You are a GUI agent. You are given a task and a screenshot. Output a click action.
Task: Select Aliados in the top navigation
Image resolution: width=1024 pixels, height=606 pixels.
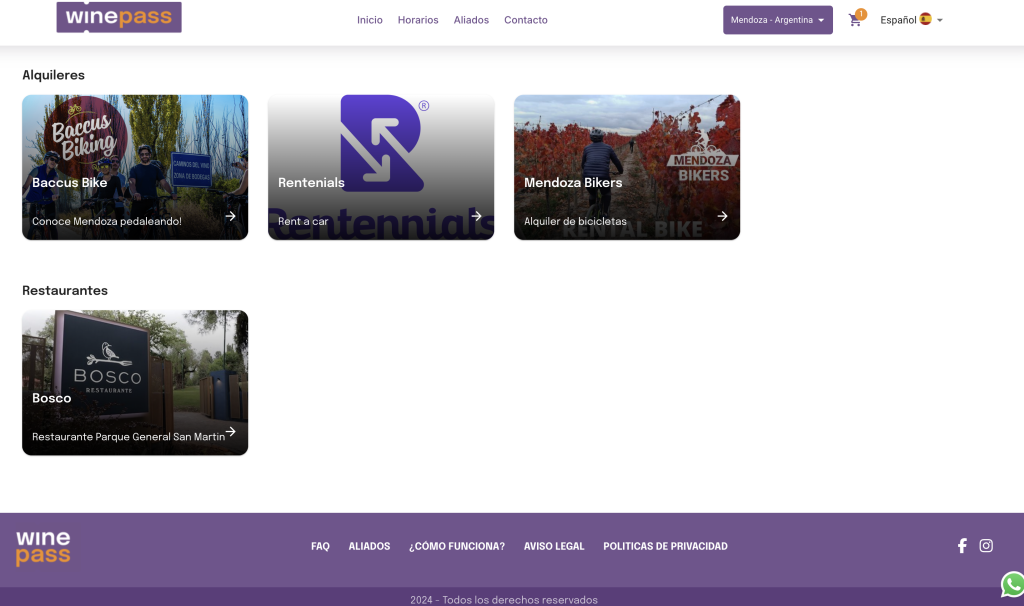pos(471,20)
